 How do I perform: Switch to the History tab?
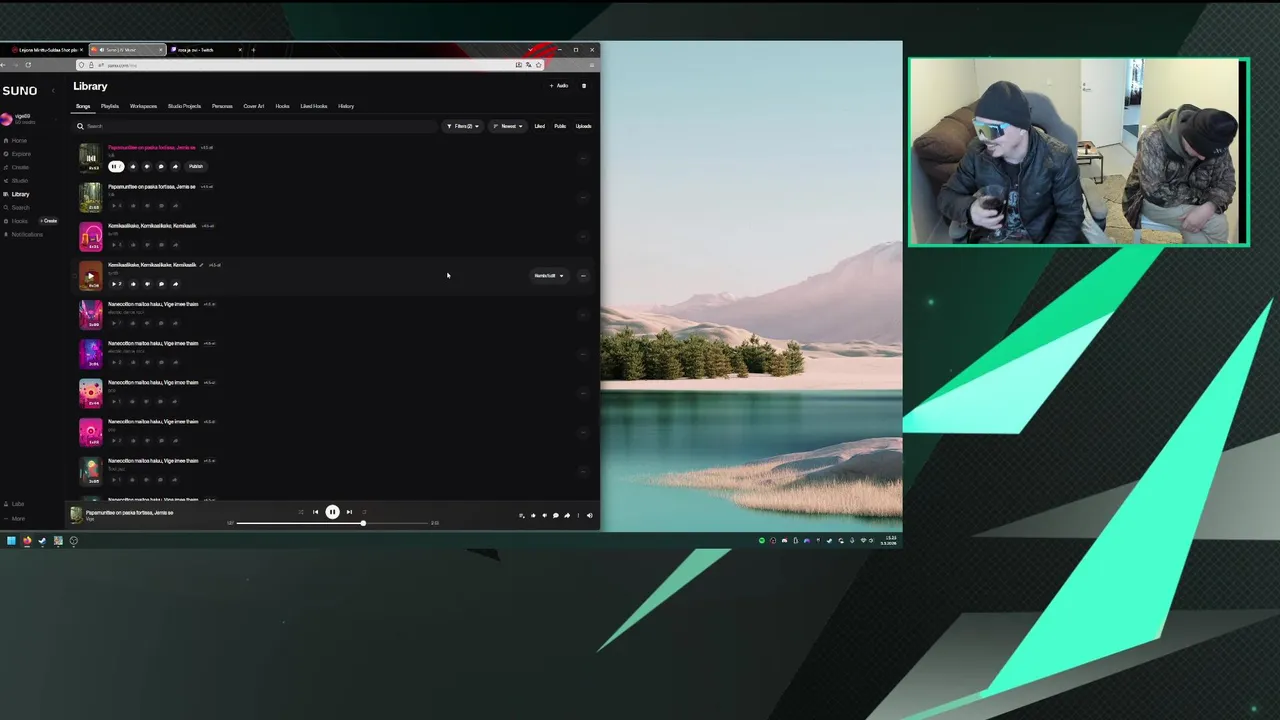pos(346,106)
